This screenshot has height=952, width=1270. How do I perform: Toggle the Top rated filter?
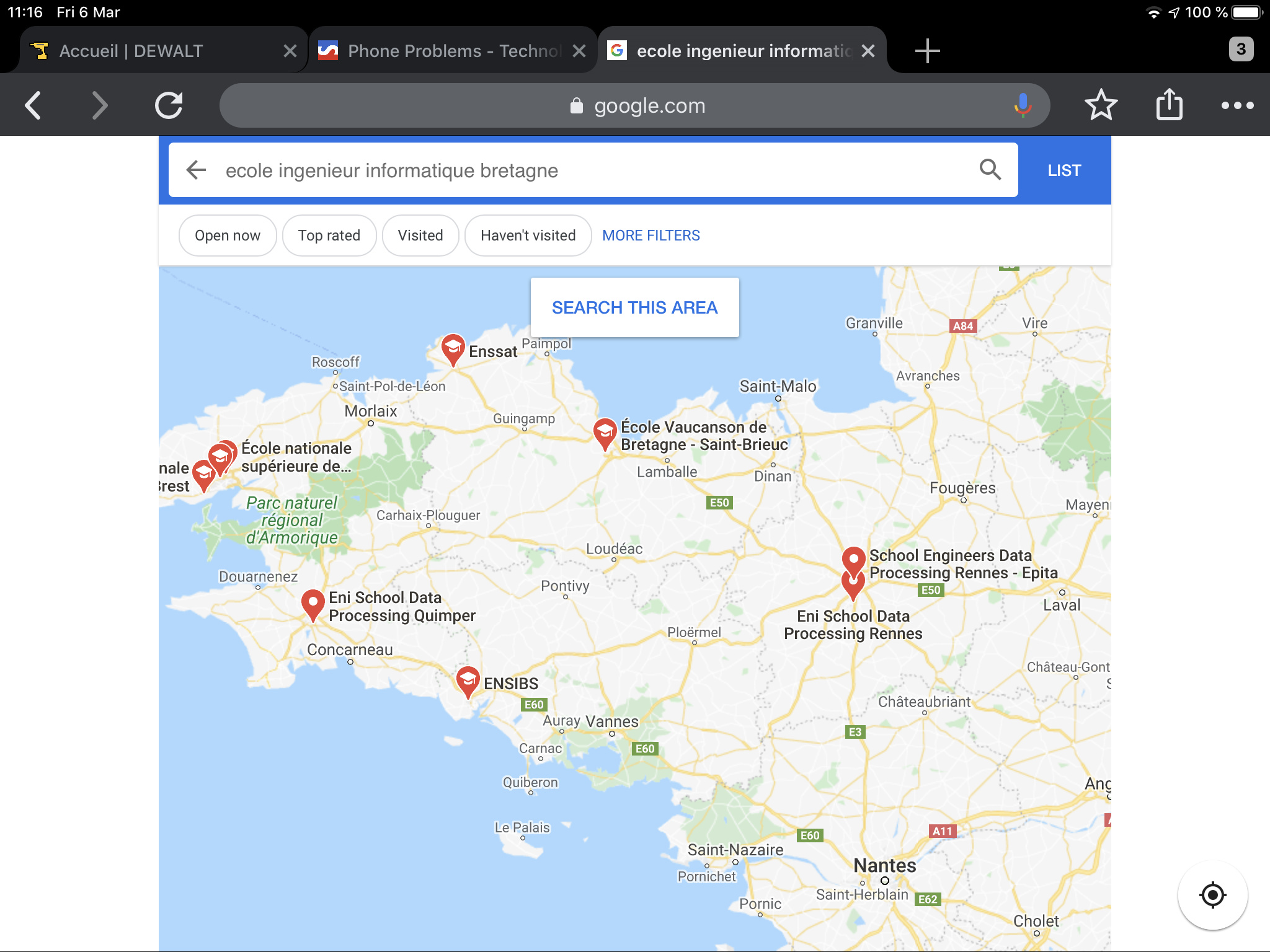point(329,236)
